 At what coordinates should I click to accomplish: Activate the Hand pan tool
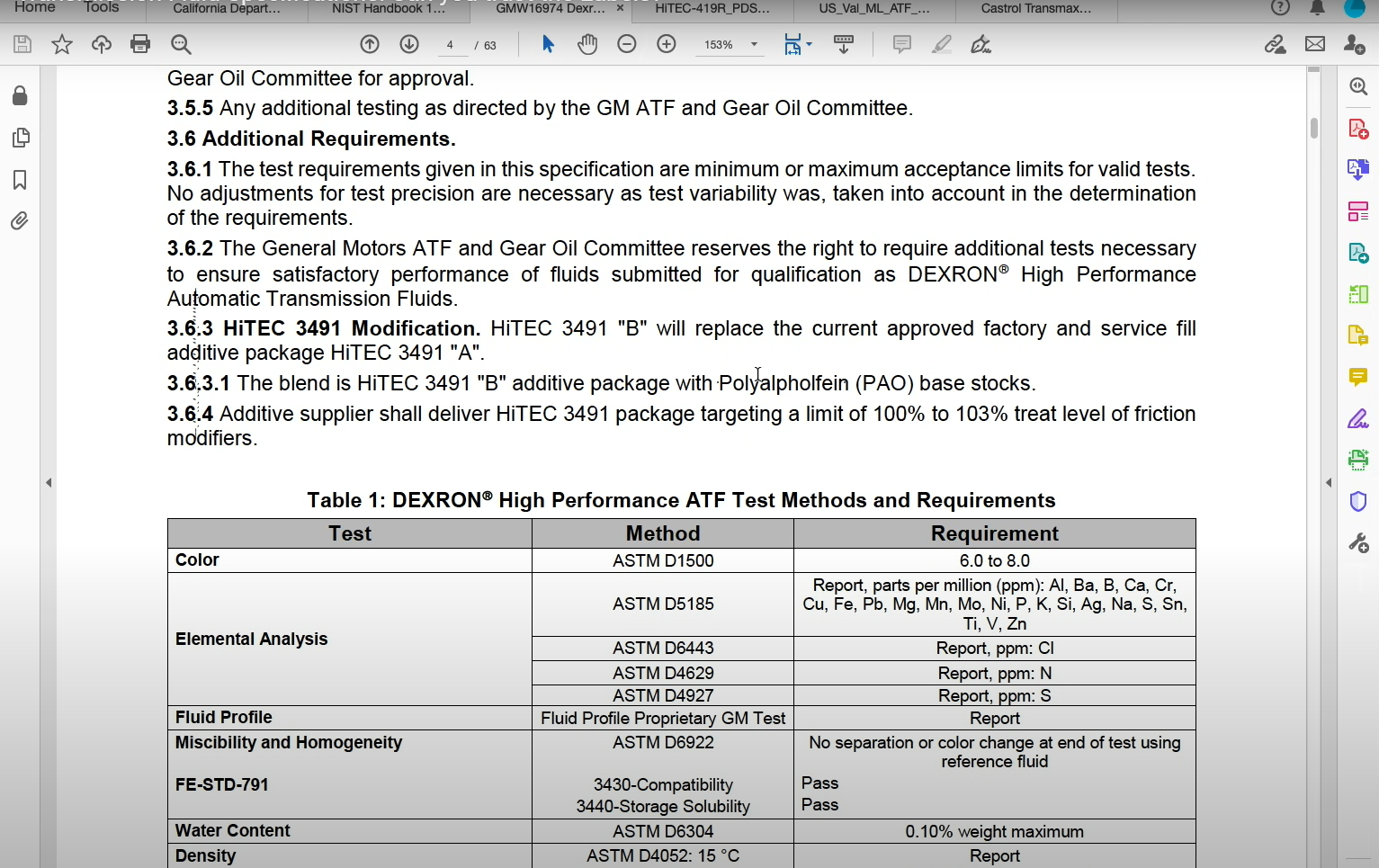pos(587,44)
